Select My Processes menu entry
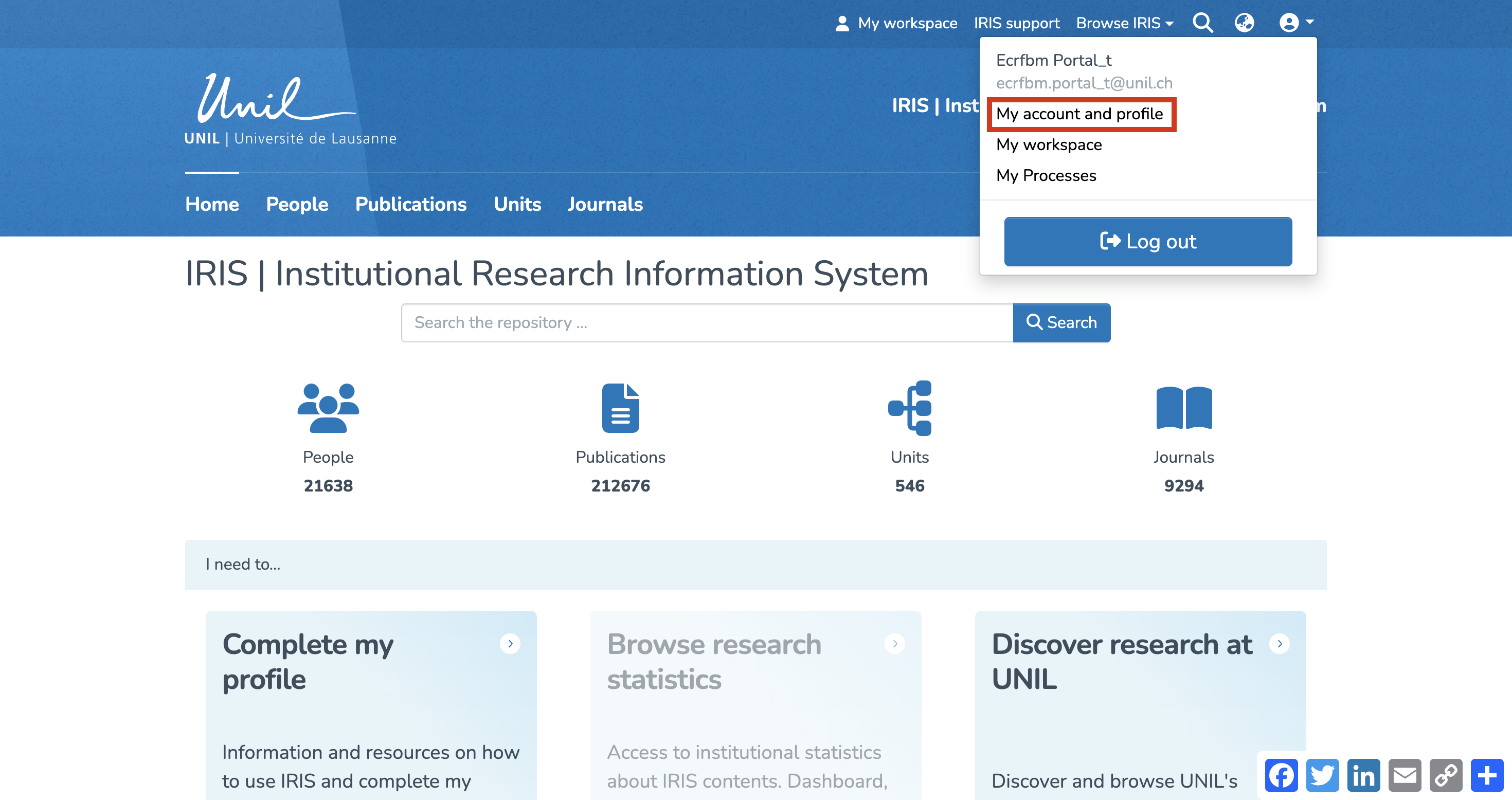The image size is (1512, 800). click(1046, 175)
